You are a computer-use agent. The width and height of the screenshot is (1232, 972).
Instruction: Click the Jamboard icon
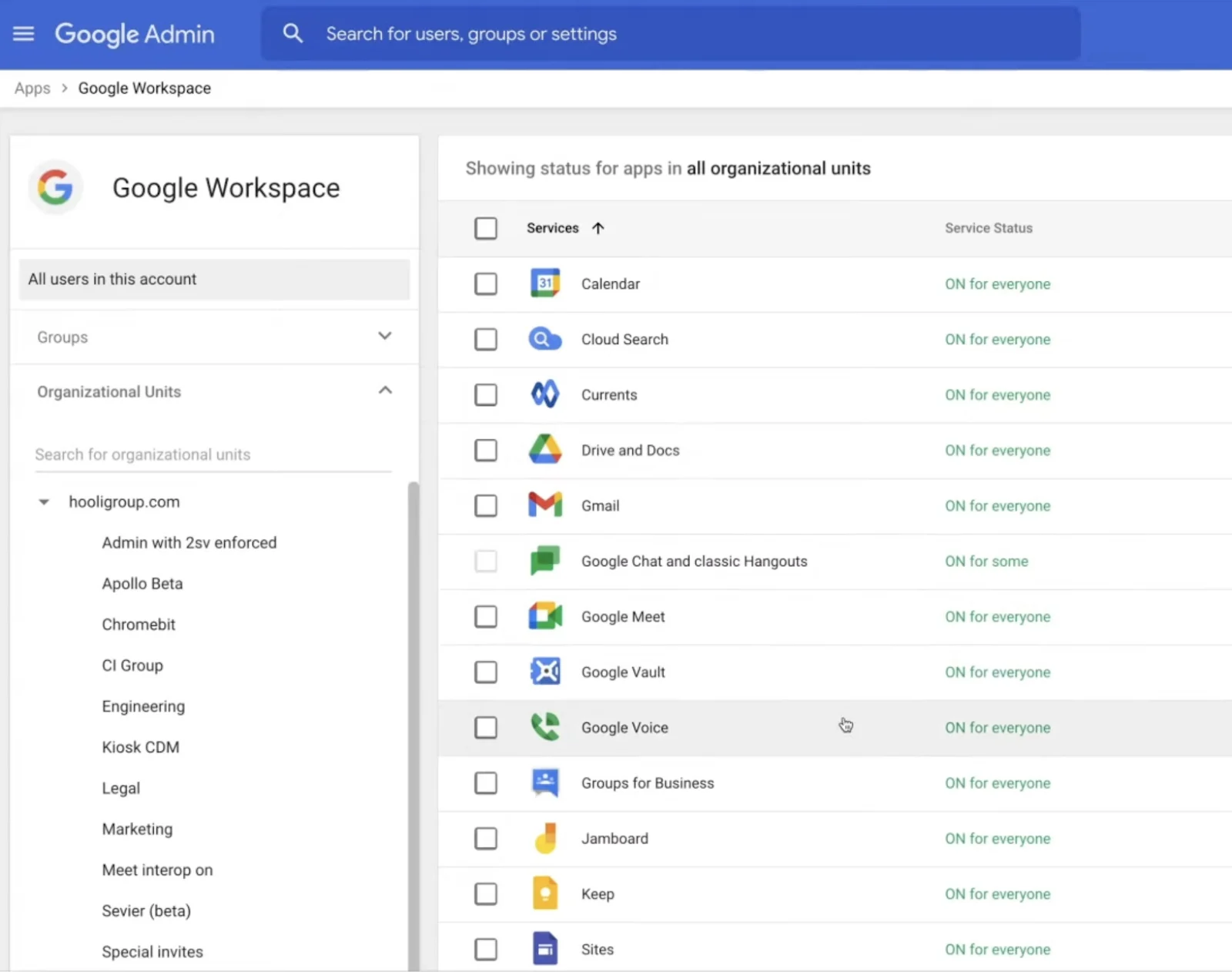pos(545,838)
